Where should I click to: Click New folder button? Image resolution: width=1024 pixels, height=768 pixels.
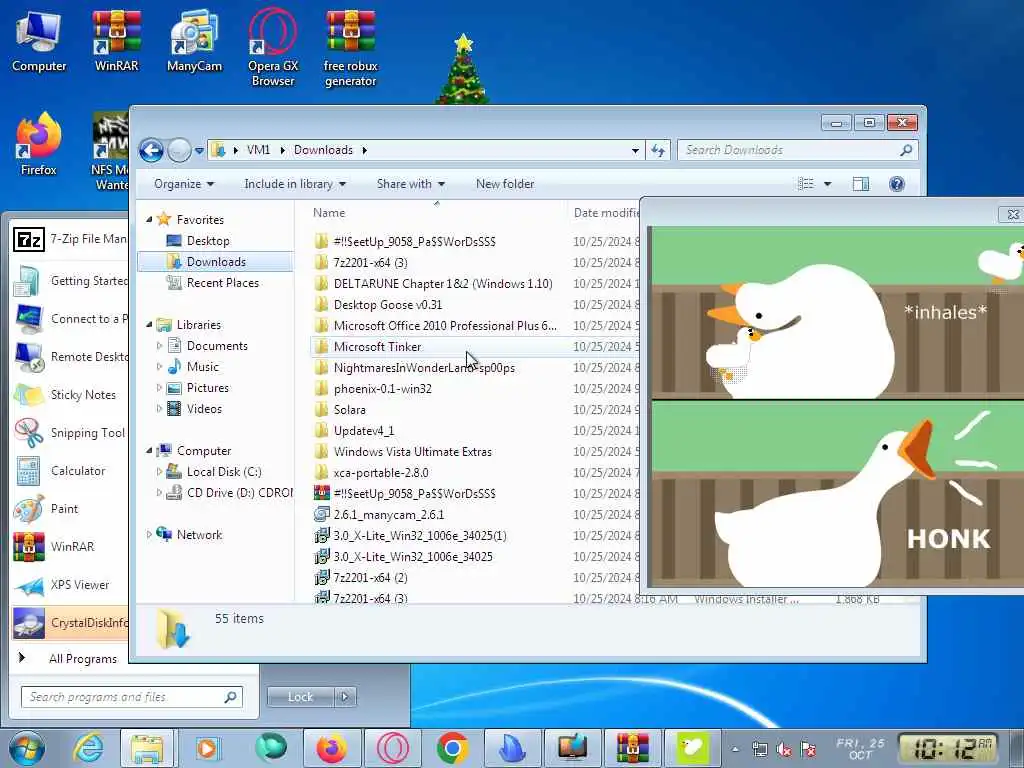click(505, 184)
